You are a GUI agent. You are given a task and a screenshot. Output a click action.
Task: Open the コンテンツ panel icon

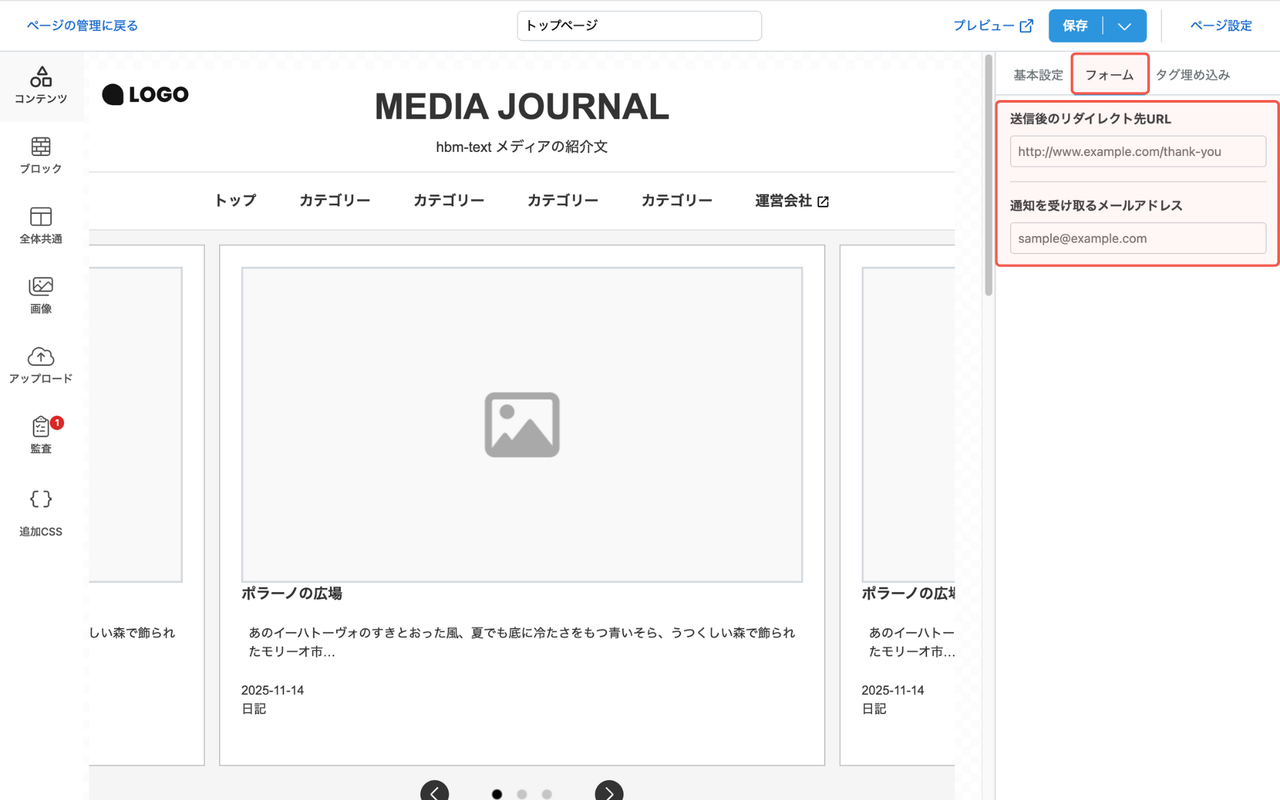pyautogui.click(x=41, y=86)
